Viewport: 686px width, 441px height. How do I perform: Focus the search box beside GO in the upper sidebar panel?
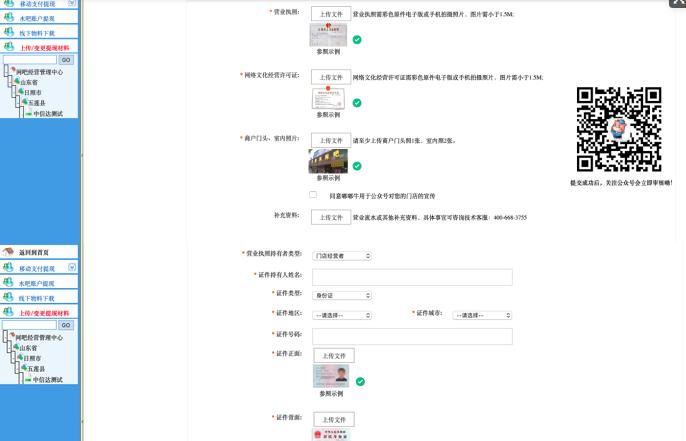30,60
